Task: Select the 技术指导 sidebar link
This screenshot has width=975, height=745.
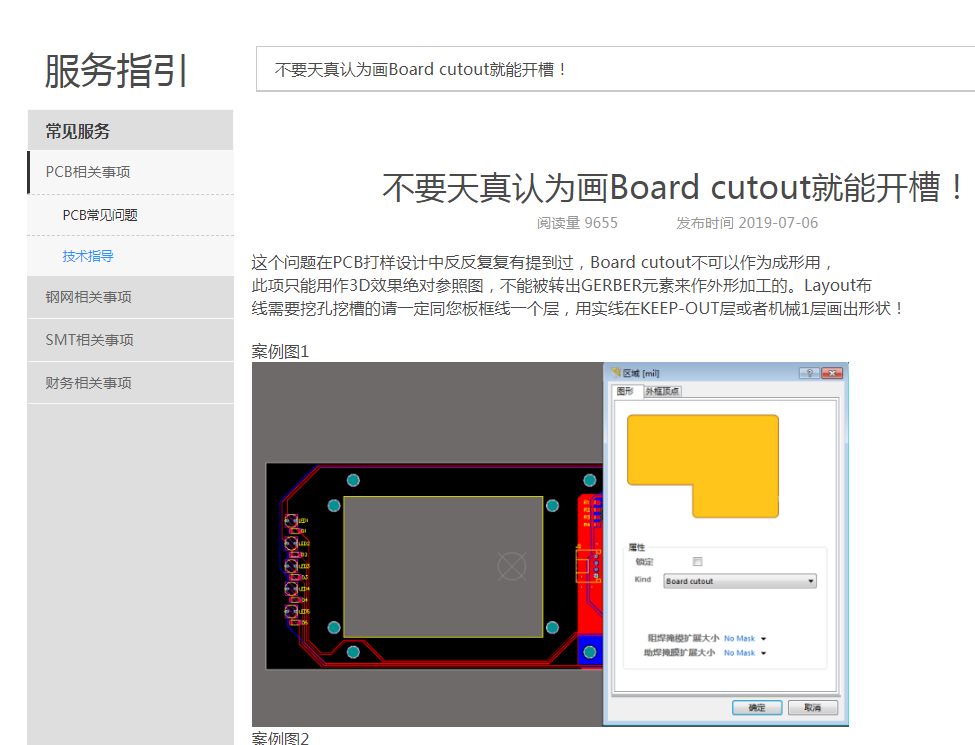Action: pyautogui.click(x=88, y=256)
